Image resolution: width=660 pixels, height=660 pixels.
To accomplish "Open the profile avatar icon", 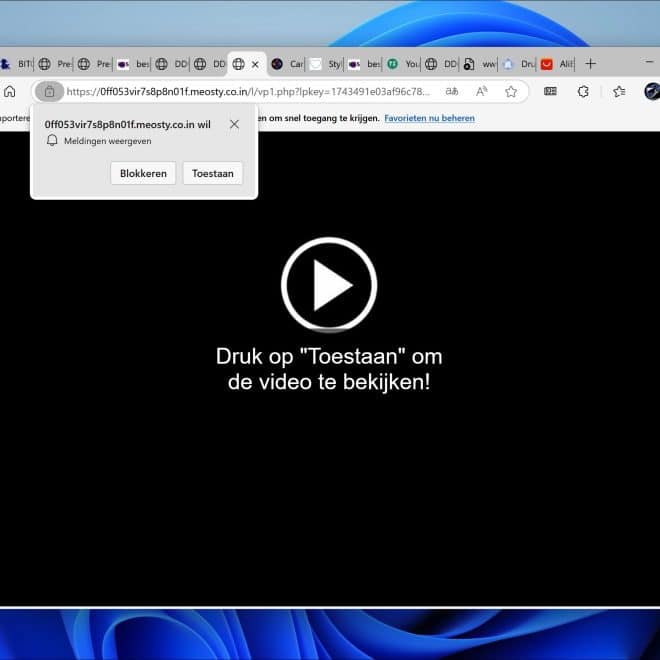I will tap(652, 91).
